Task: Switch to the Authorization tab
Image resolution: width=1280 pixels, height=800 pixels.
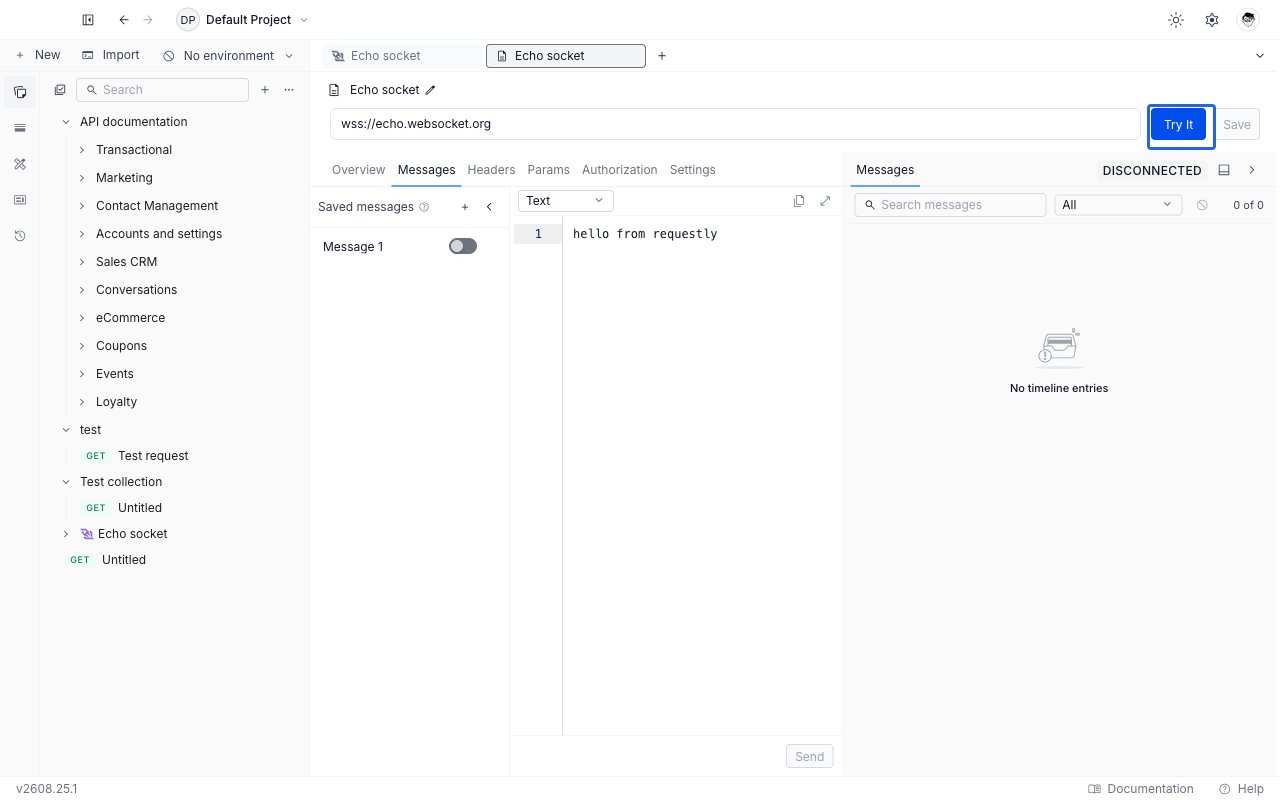Action: pos(620,170)
